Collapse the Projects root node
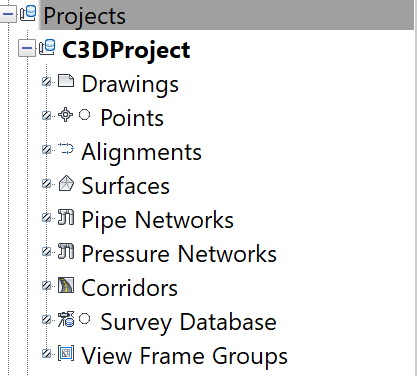 click(x=8, y=14)
